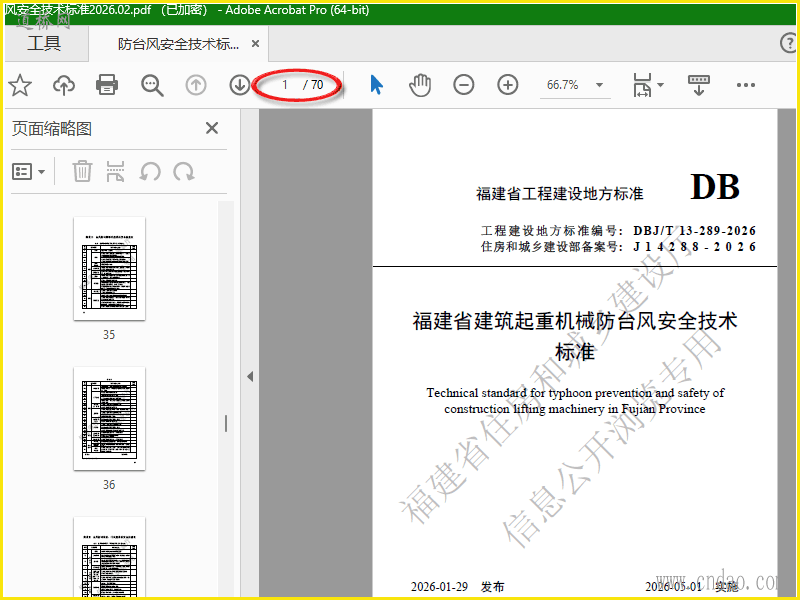Image resolution: width=800 pixels, height=600 pixels.
Task: Open the help question mark icon
Action: pos(789,43)
